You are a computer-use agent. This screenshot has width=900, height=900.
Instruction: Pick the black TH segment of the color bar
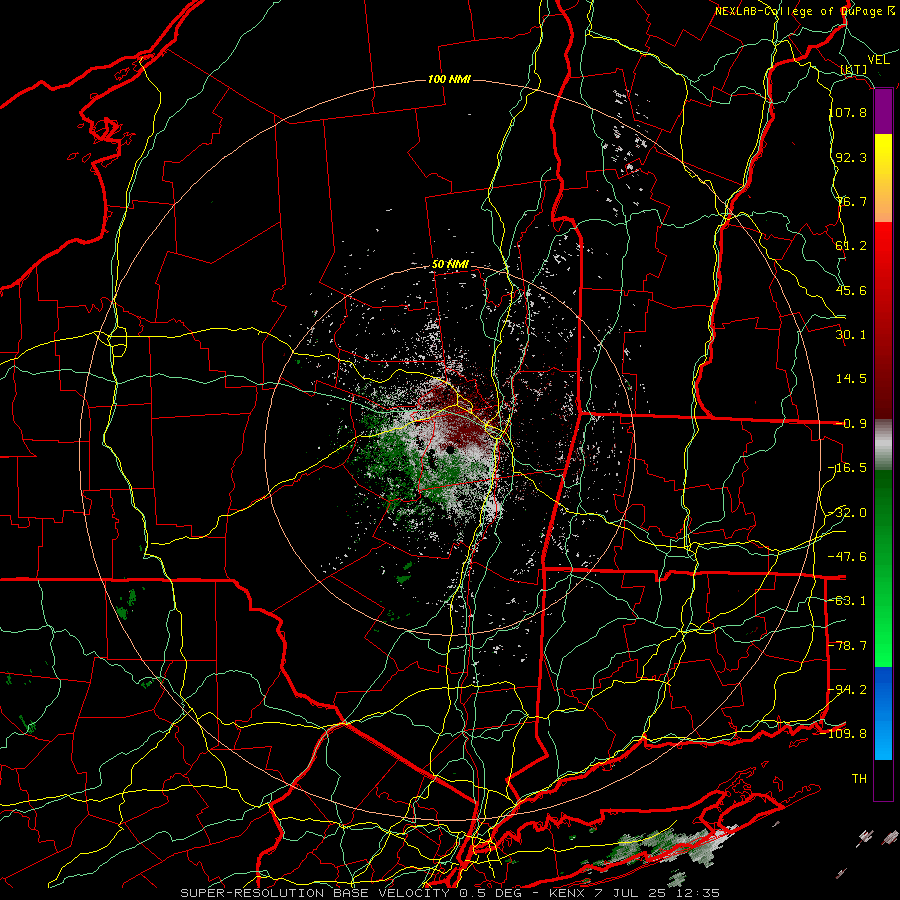[883, 779]
